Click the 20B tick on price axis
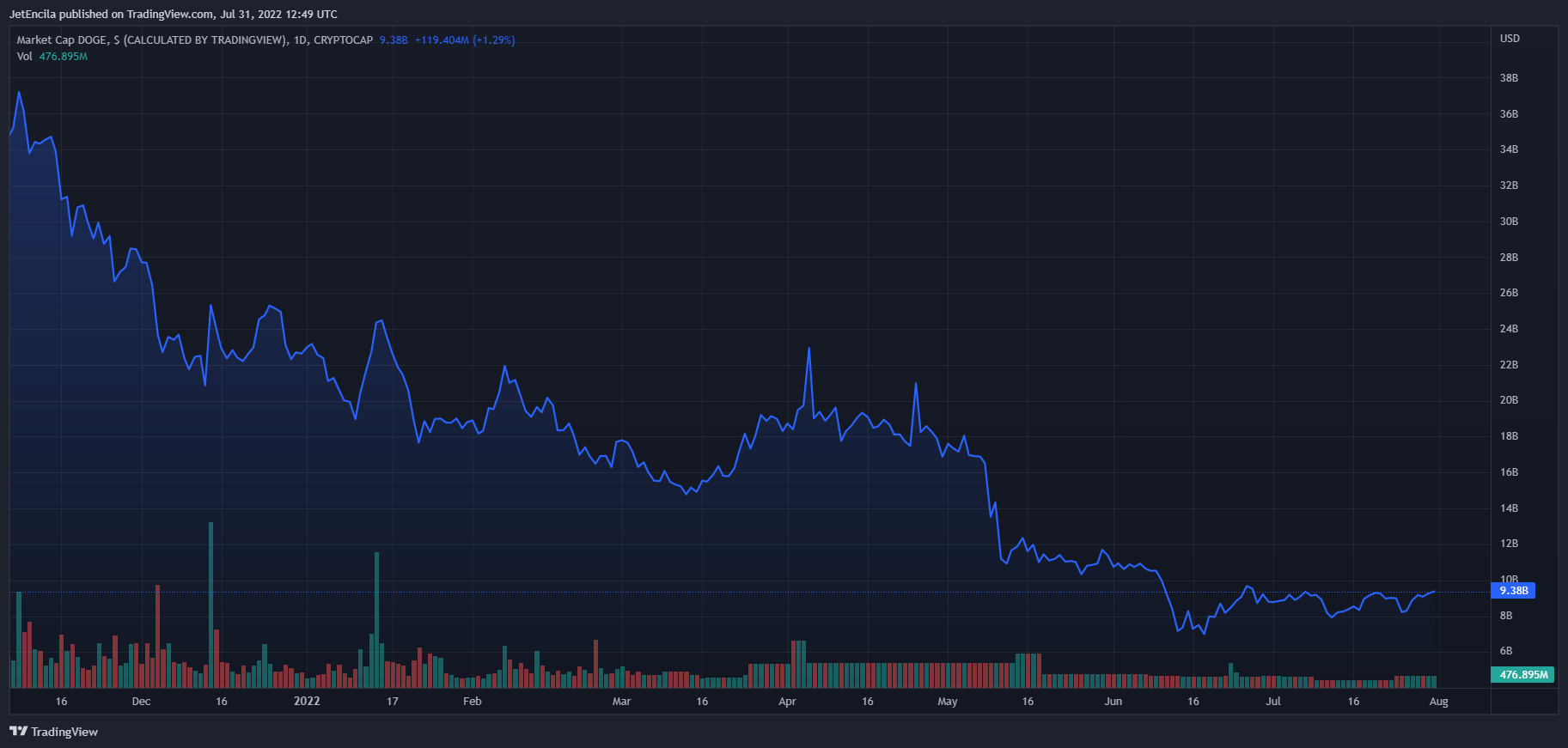The height and width of the screenshot is (748, 1568). [1509, 400]
